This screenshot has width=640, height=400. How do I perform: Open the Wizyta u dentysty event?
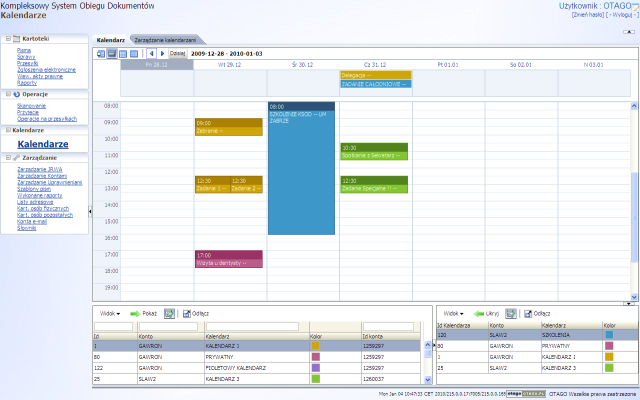click(229, 259)
